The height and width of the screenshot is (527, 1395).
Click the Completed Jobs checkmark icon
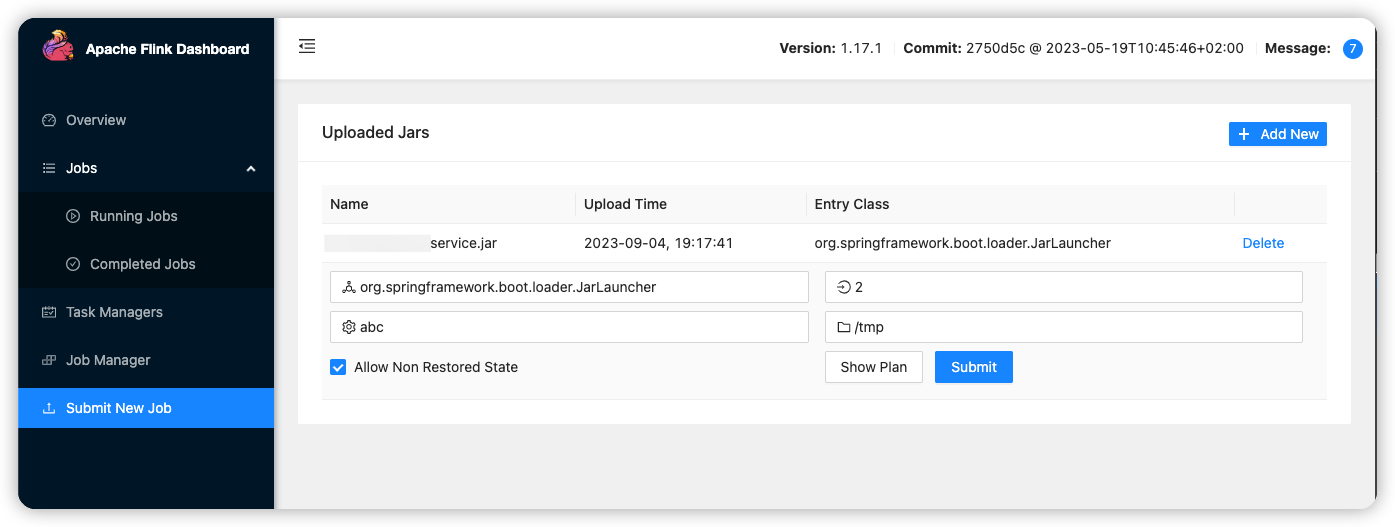click(x=73, y=264)
